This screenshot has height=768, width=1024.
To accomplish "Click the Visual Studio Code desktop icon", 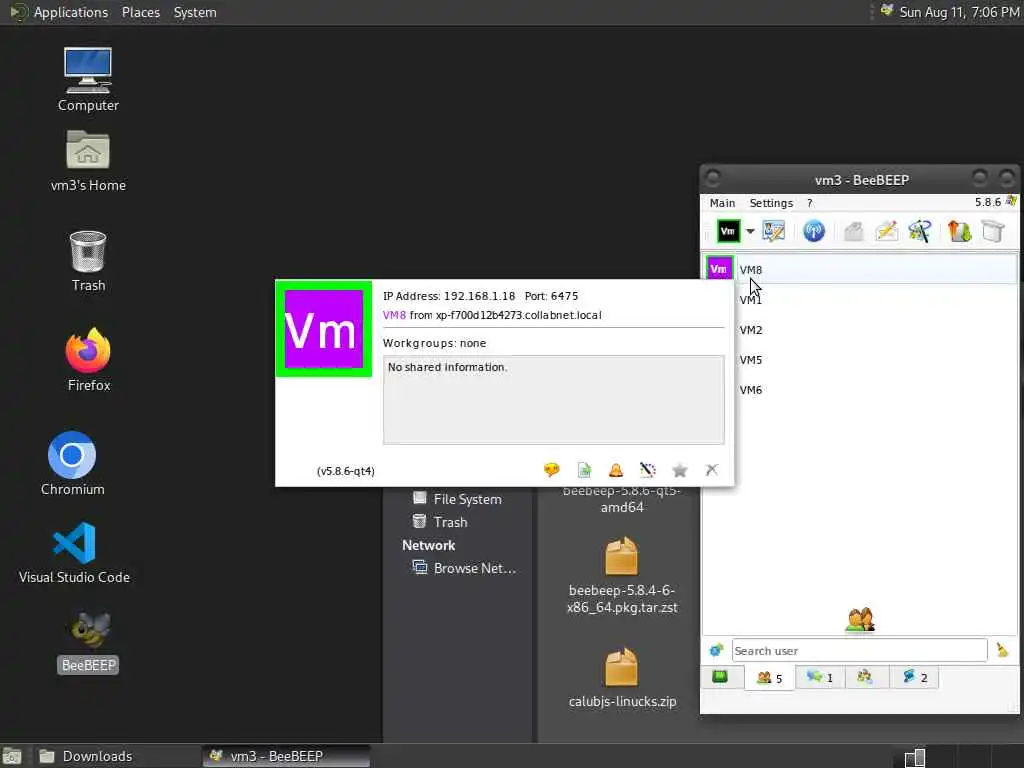I will pyautogui.click(x=74, y=552).
